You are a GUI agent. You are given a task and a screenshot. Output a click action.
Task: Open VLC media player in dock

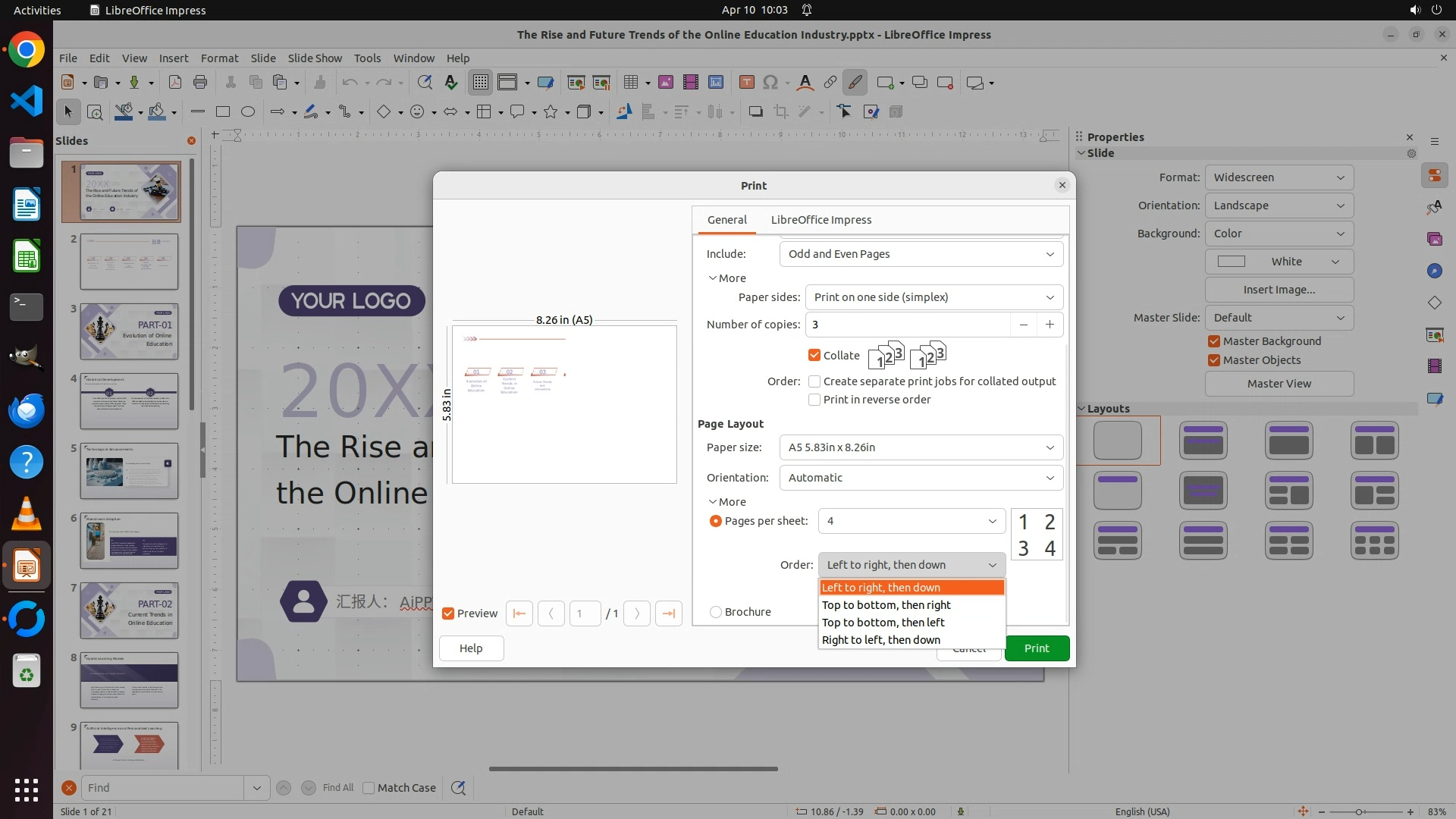tap(27, 514)
